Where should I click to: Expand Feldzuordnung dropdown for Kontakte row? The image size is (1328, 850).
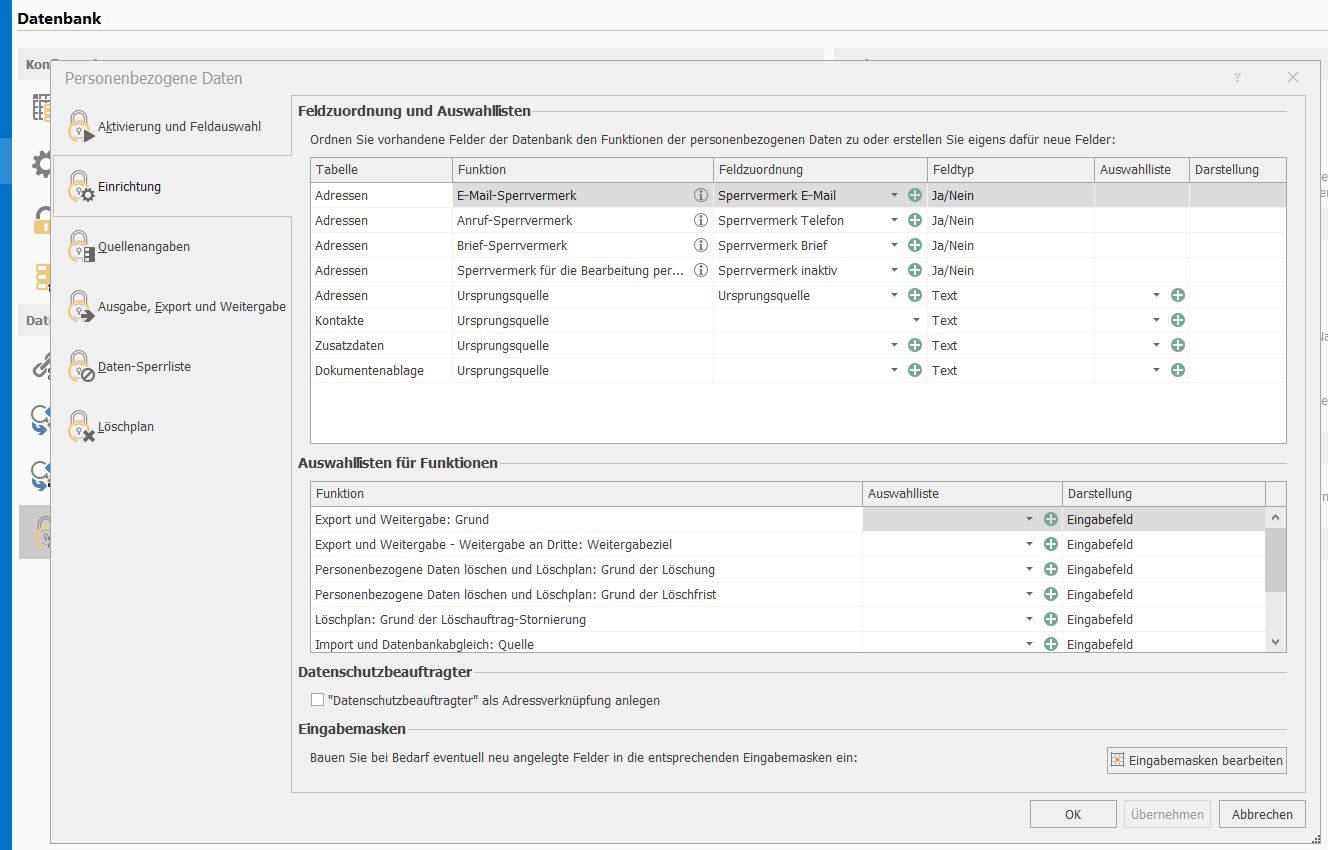[x=915, y=321]
